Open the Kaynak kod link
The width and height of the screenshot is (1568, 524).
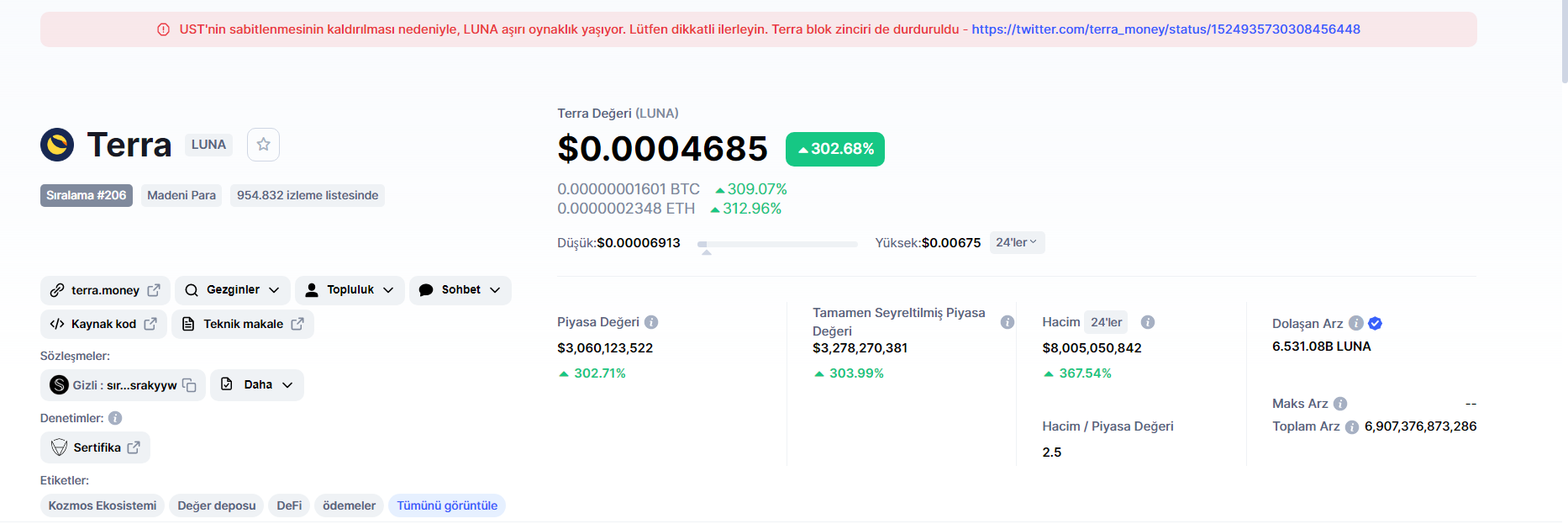[103, 324]
